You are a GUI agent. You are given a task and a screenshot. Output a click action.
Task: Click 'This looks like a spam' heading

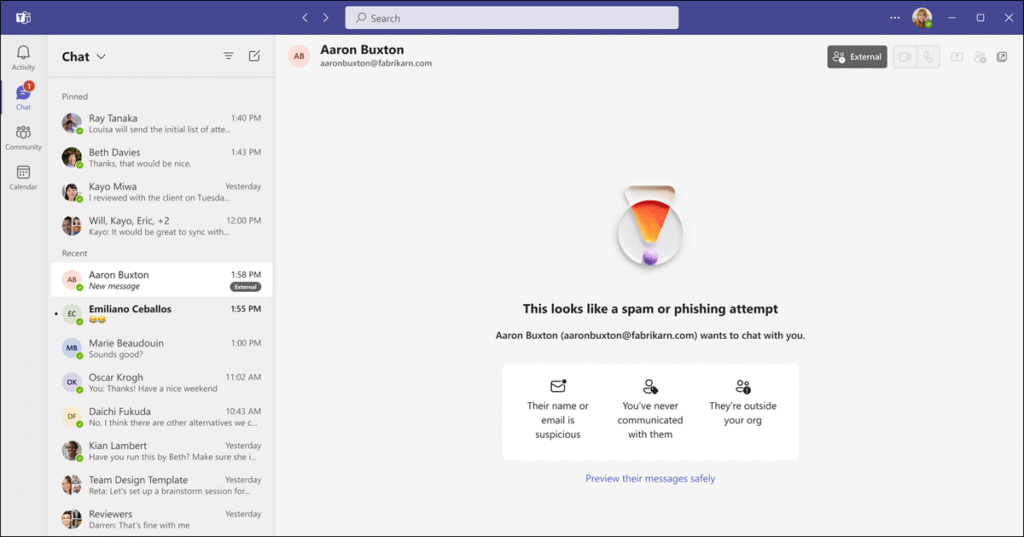click(x=650, y=308)
